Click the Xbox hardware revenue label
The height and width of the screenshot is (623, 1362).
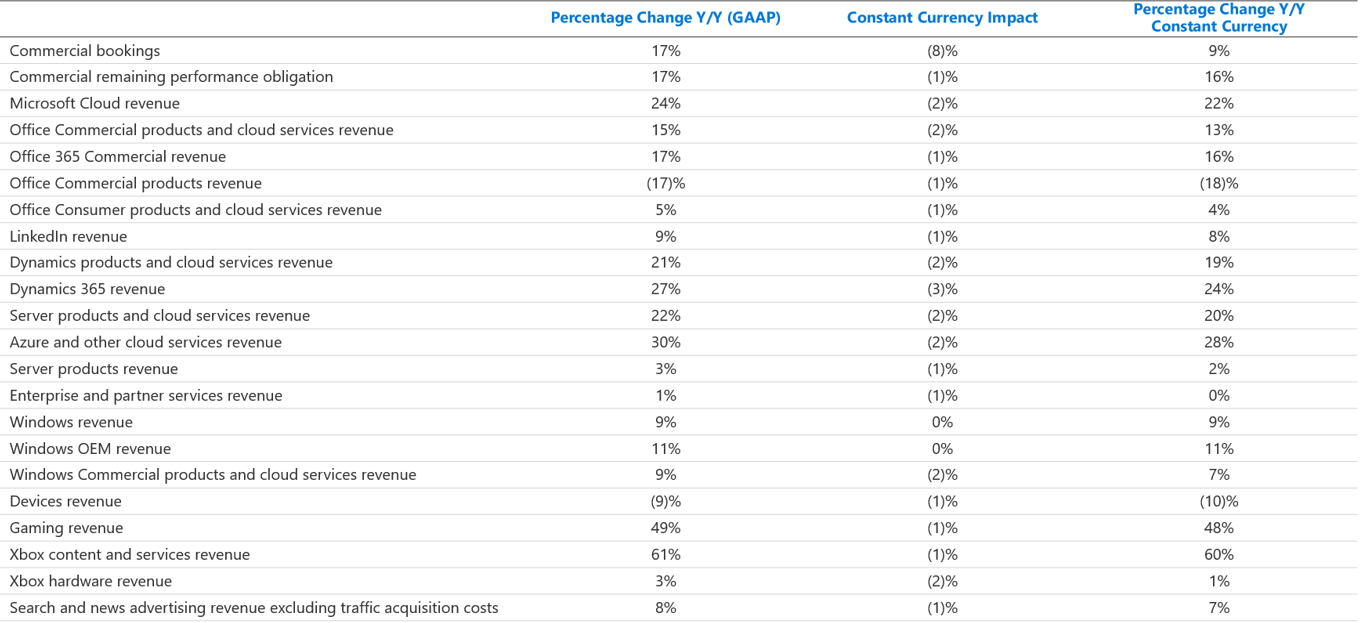(x=91, y=581)
